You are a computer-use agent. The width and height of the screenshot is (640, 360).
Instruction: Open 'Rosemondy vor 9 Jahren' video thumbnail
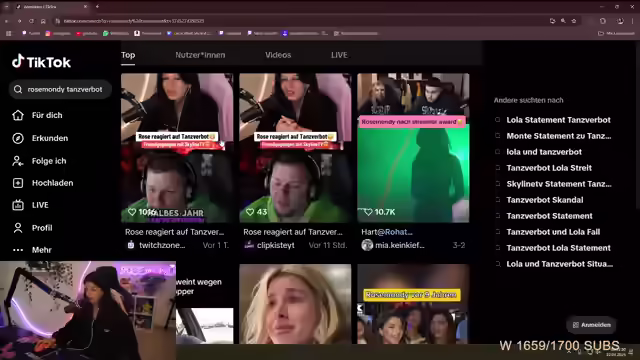point(413,304)
